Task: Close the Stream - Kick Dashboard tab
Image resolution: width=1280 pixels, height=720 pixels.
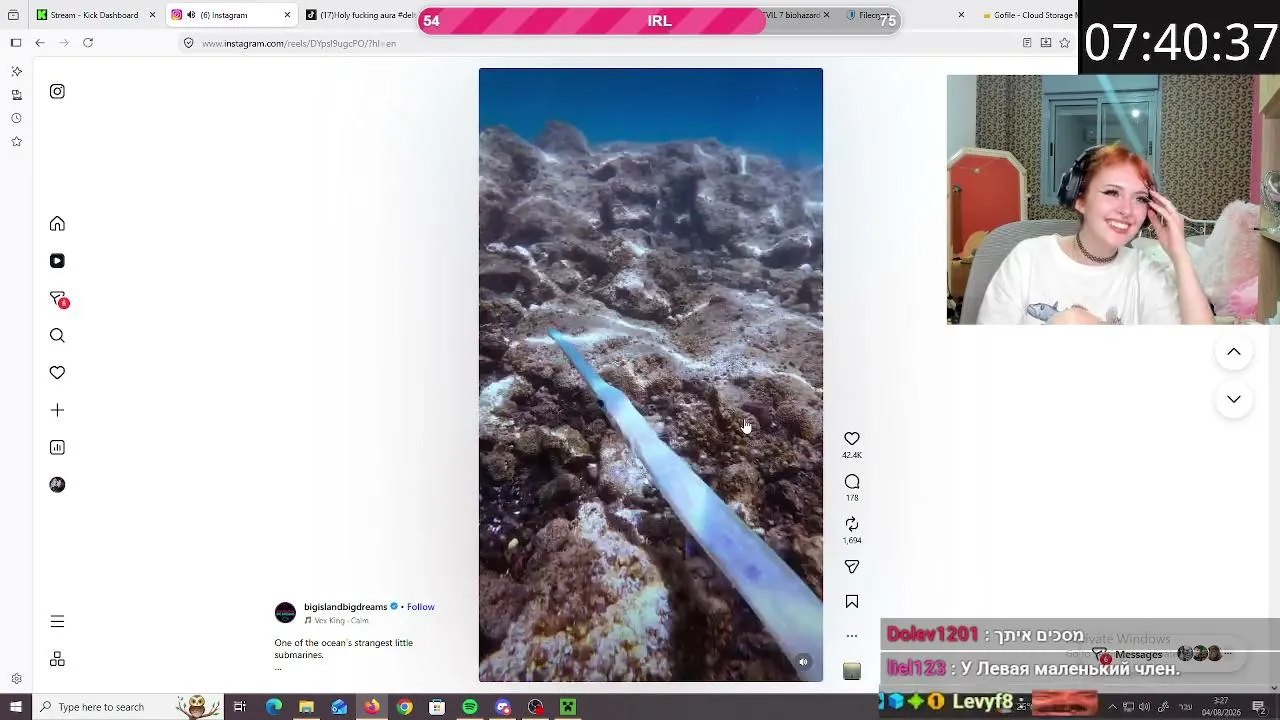Action: (152, 15)
